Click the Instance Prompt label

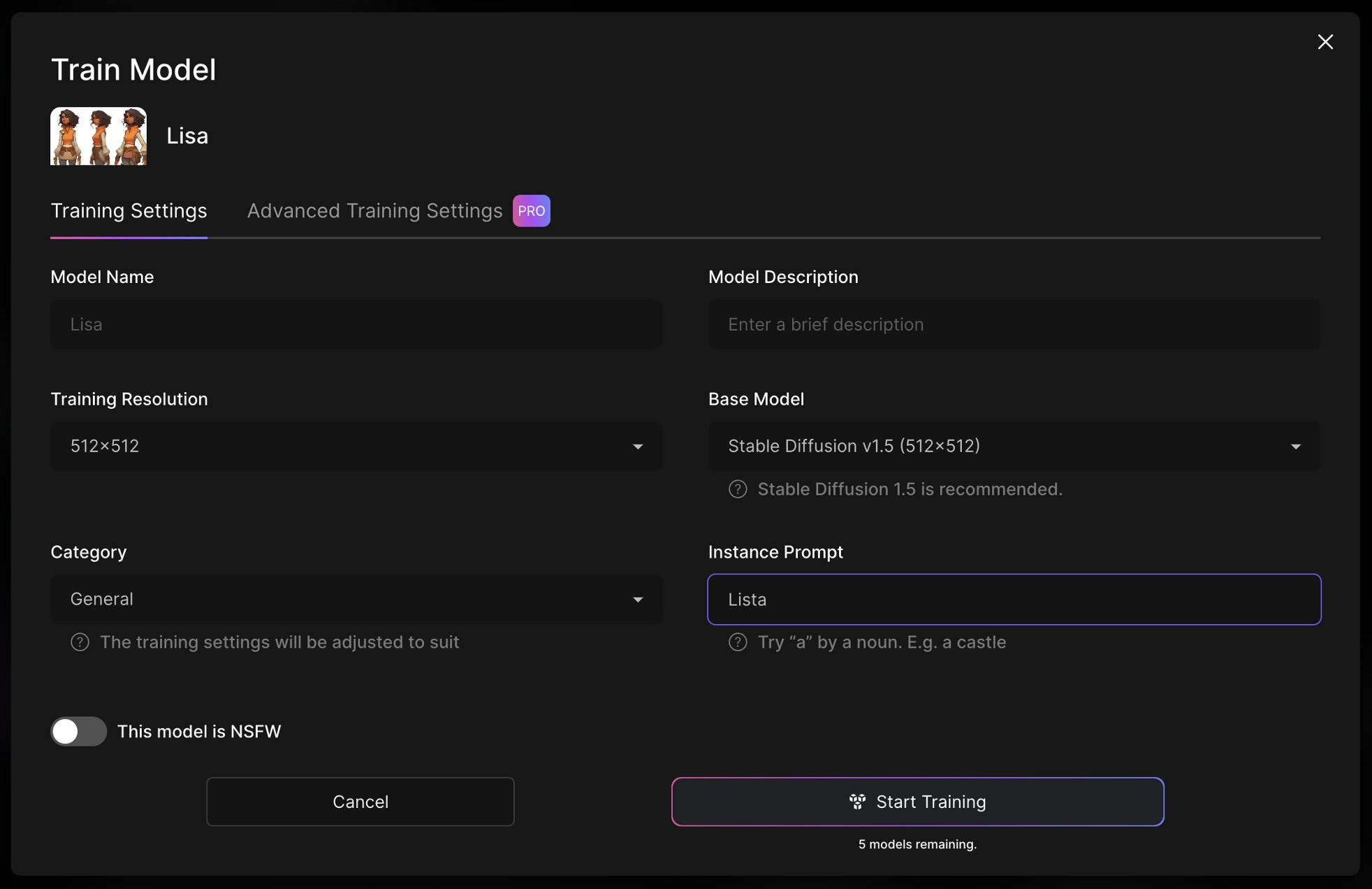click(775, 552)
